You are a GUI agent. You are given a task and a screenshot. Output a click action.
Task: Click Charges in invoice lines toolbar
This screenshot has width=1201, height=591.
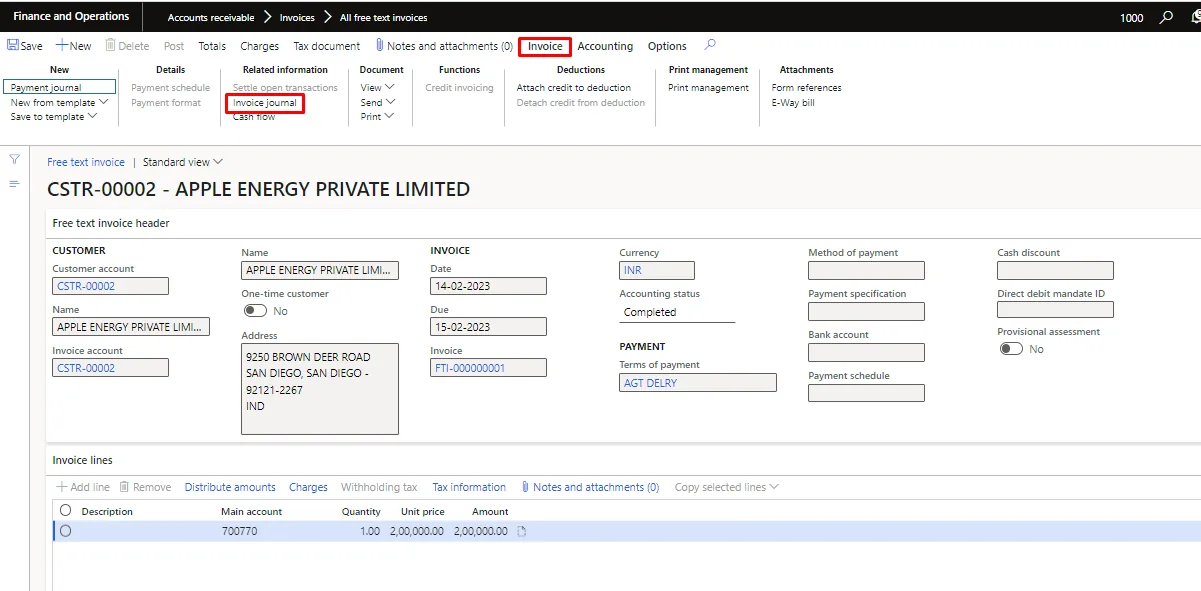coord(308,487)
